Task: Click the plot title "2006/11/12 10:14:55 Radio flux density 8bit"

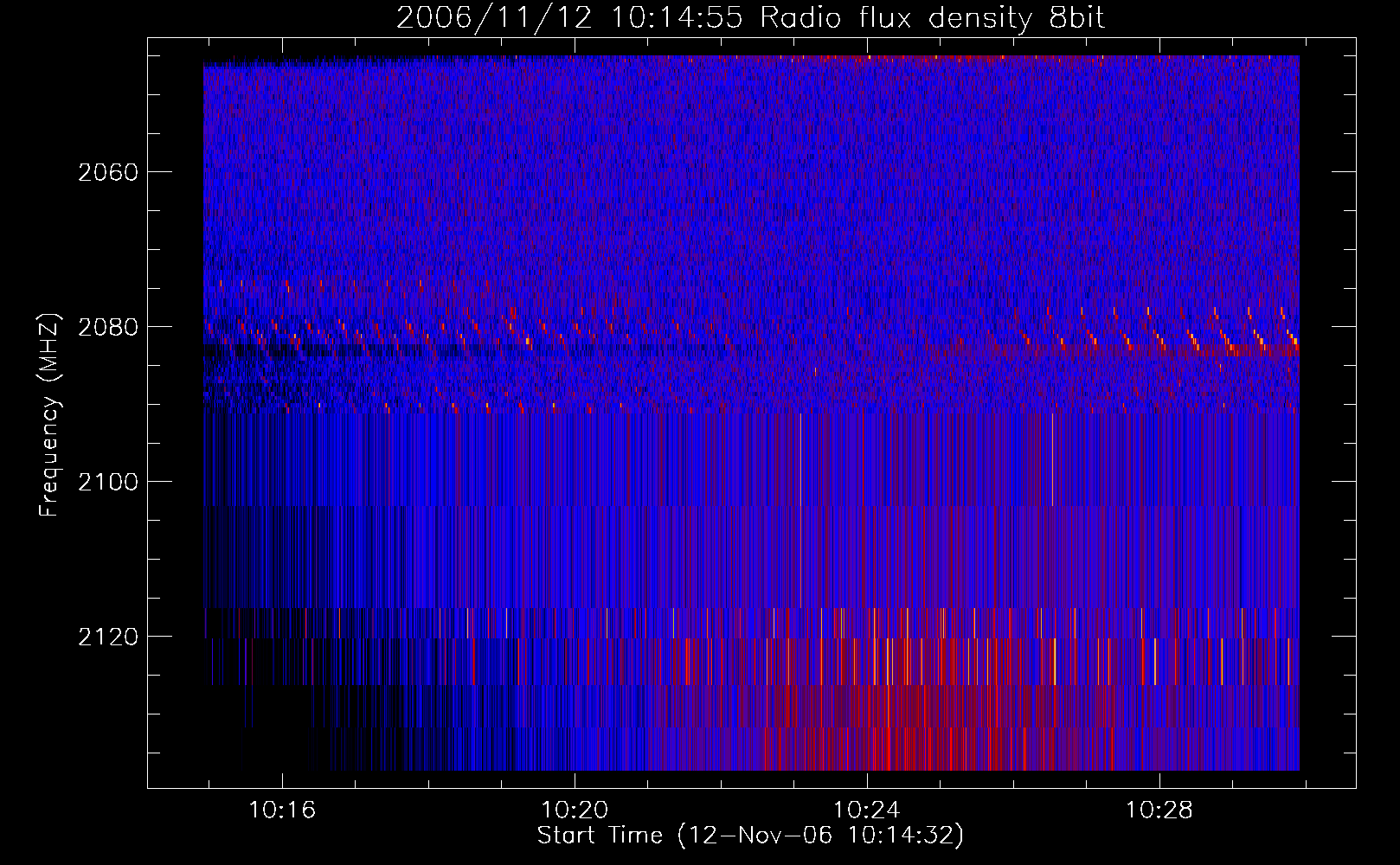Action: pos(750,17)
